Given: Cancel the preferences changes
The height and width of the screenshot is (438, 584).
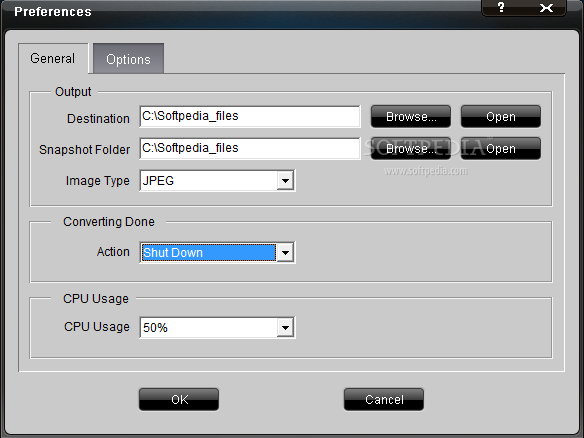Looking at the screenshot, I should coord(384,400).
